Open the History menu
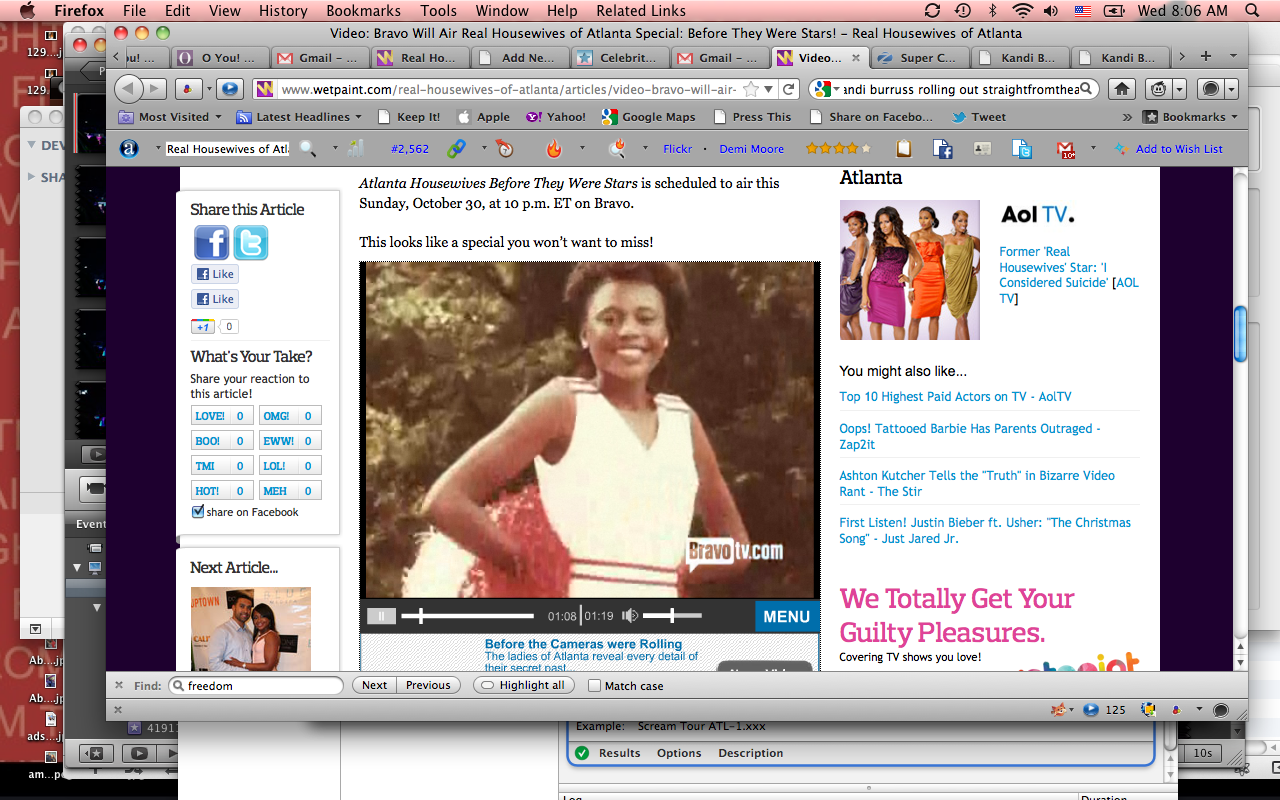 (283, 11)
